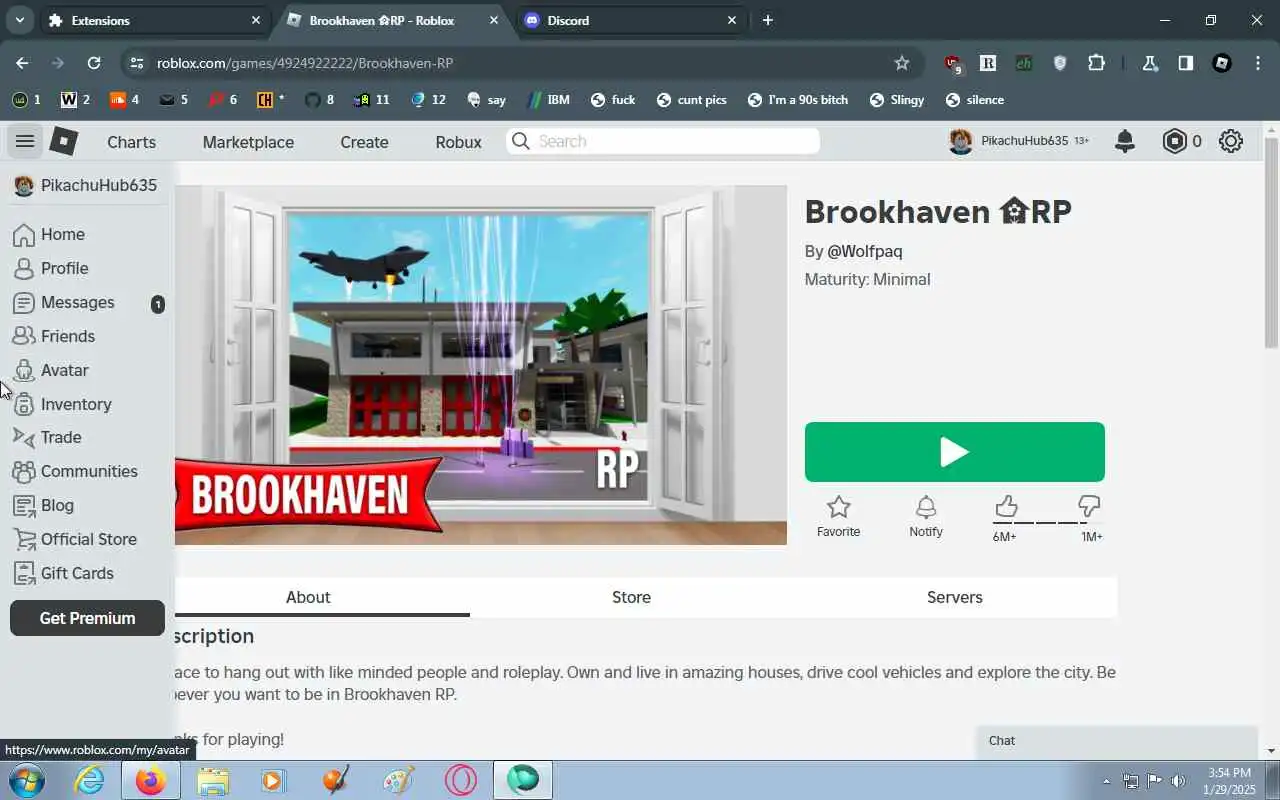Click the Brookhaven game thumbnail
This screenshot has height=800, width=1280.
click(x=481, y=365)
